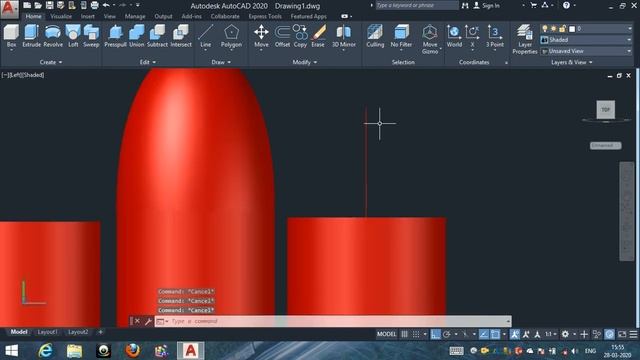Click the Unnamed UCS label

pyautogui.click(x=605, y=145)
